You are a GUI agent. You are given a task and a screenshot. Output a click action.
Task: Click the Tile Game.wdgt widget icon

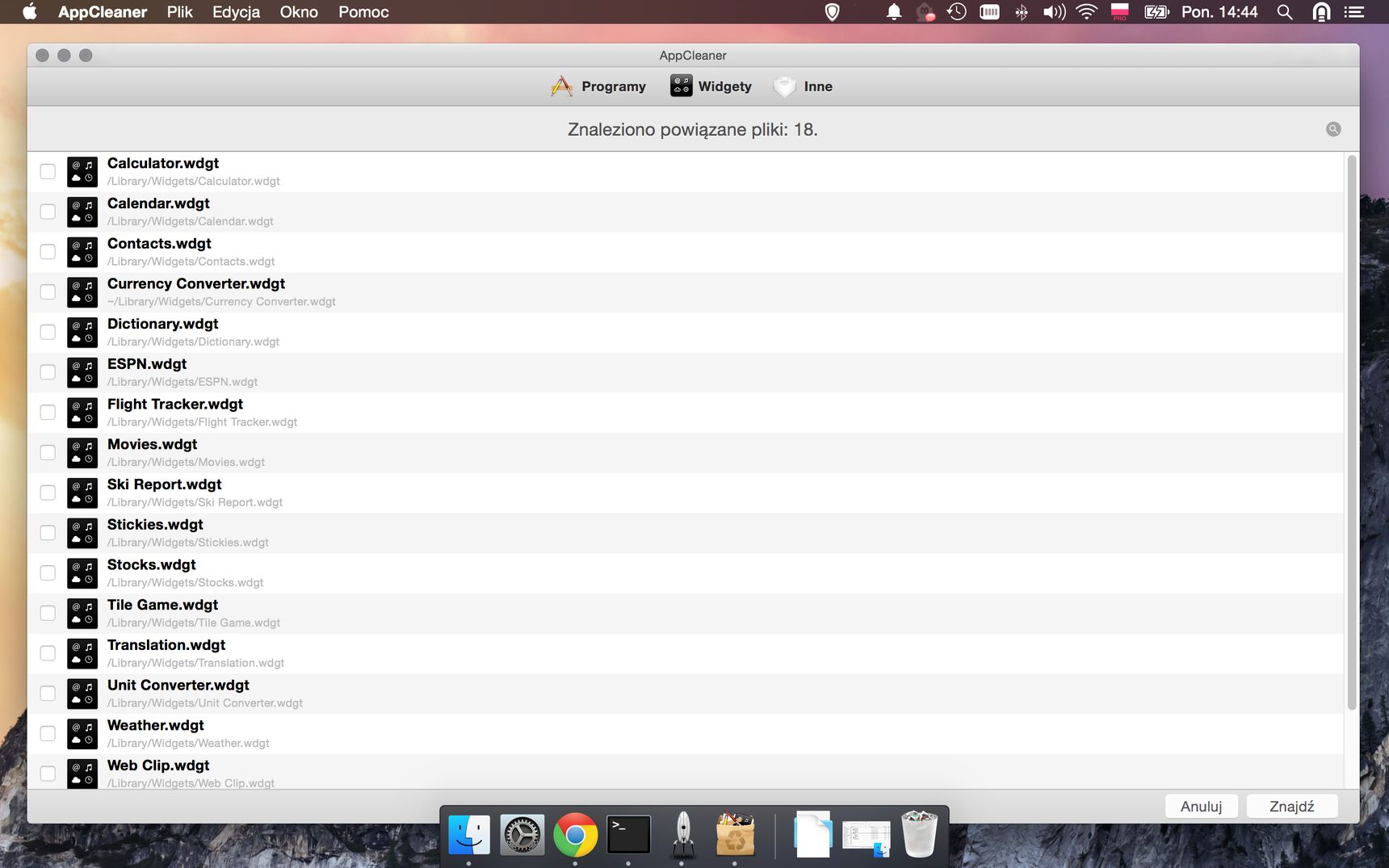pos(82,614)
